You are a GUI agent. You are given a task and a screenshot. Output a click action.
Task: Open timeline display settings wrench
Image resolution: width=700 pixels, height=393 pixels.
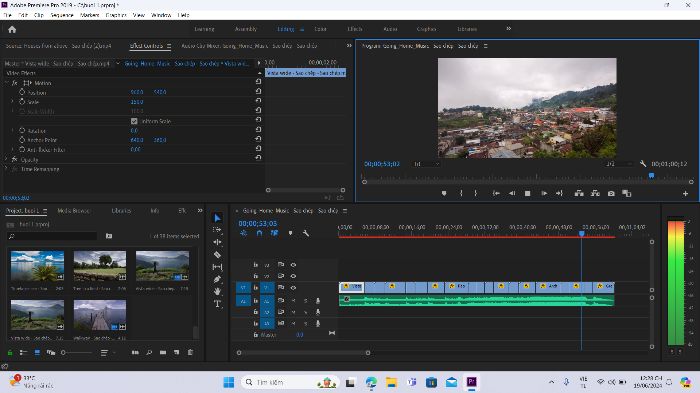tap(306, 233)
